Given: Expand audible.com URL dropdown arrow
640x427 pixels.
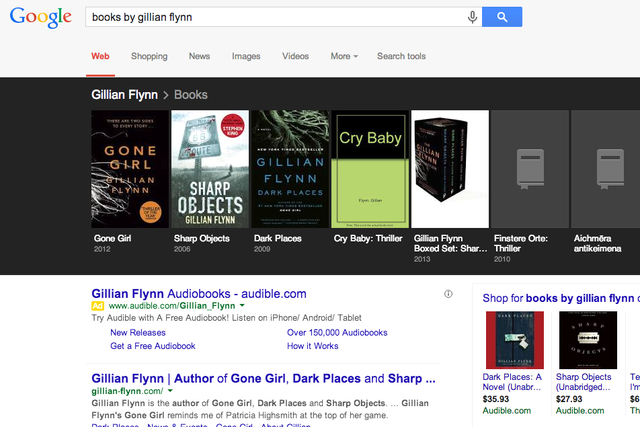Looking at the screenshot, I should click(242, 305).
